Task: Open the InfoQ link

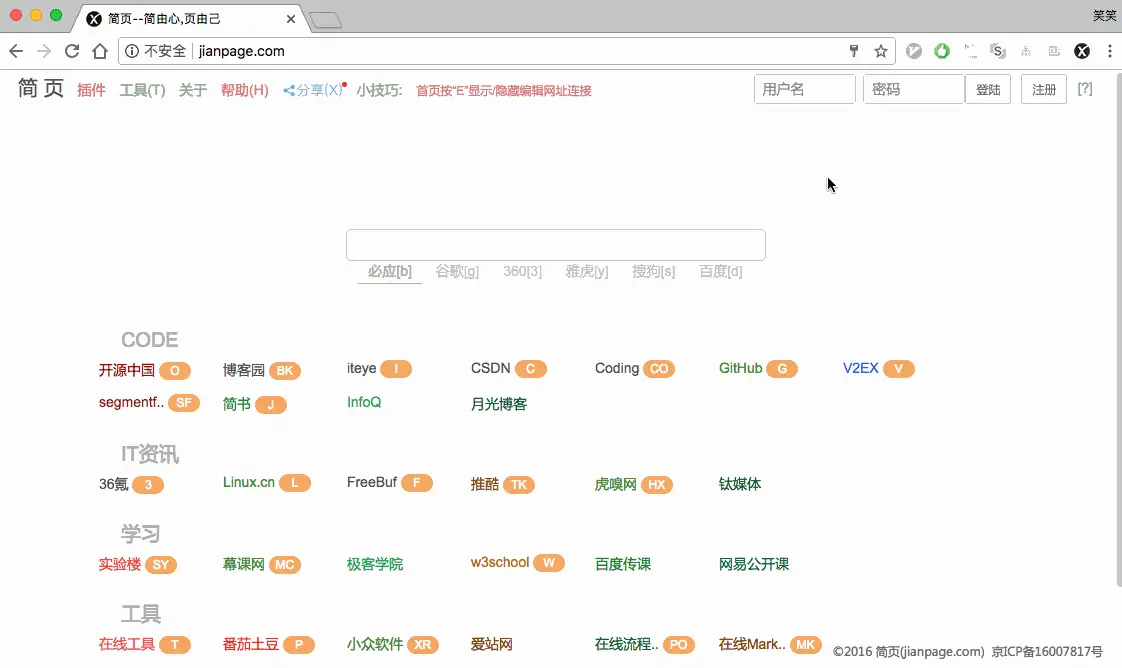Action: (x=364, y=403)
